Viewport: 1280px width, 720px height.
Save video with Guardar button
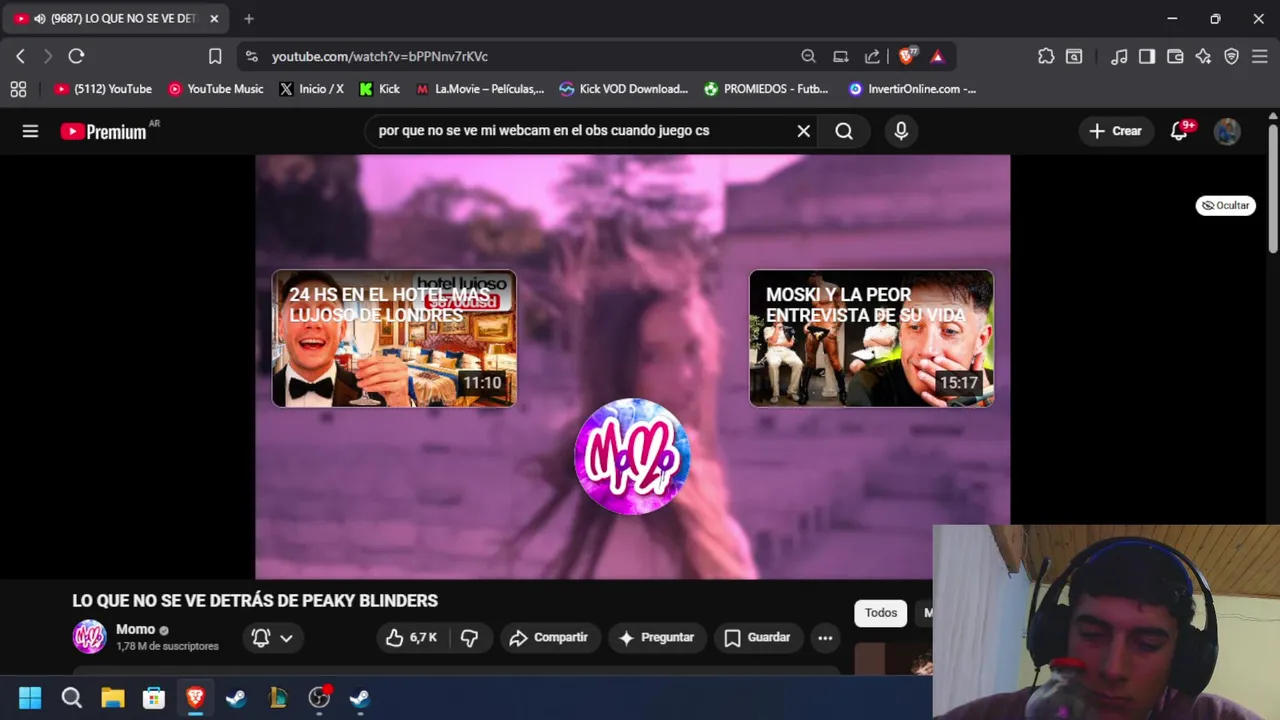click(x=757, y=637)
